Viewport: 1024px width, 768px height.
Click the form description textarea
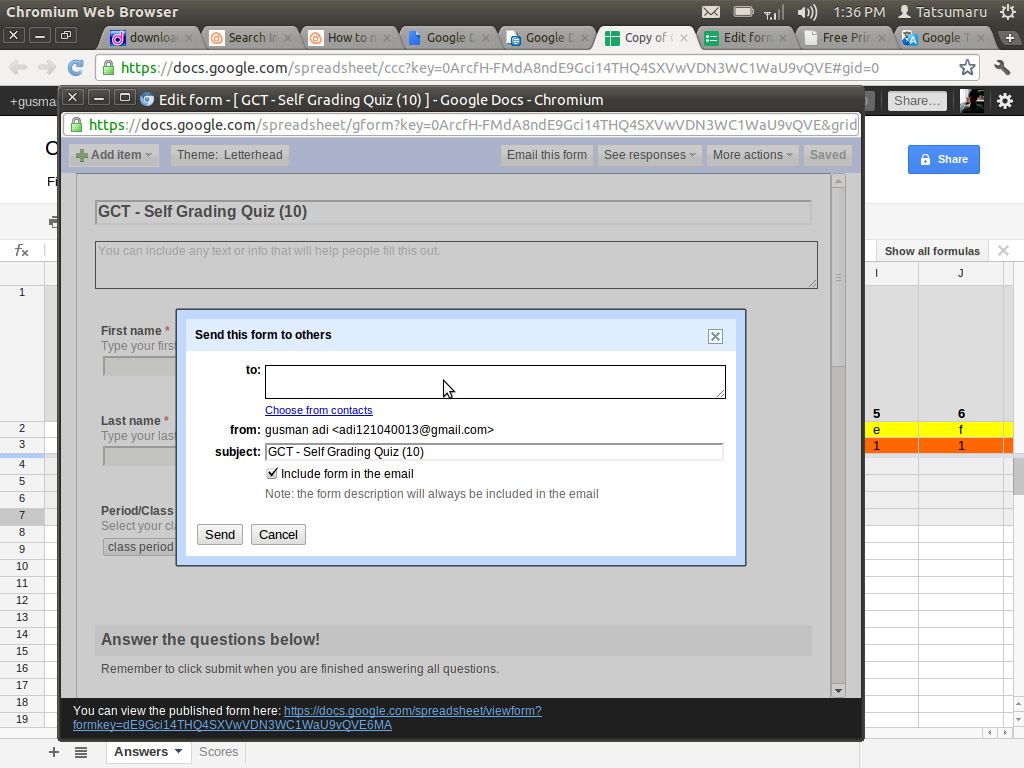pos(456,265)
